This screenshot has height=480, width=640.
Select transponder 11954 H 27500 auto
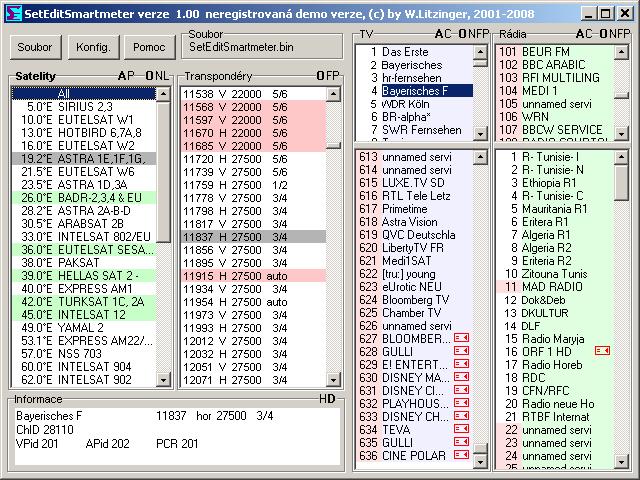[253, 302]
